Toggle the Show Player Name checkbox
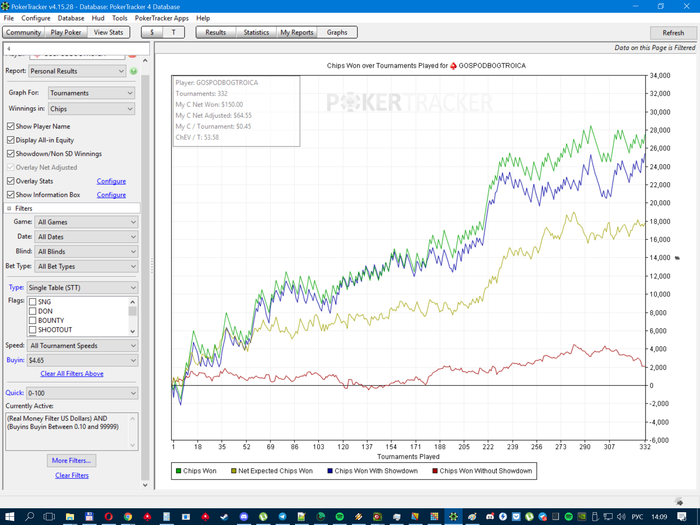This screenshot has width=700, height=525. (x=11, y=126)
